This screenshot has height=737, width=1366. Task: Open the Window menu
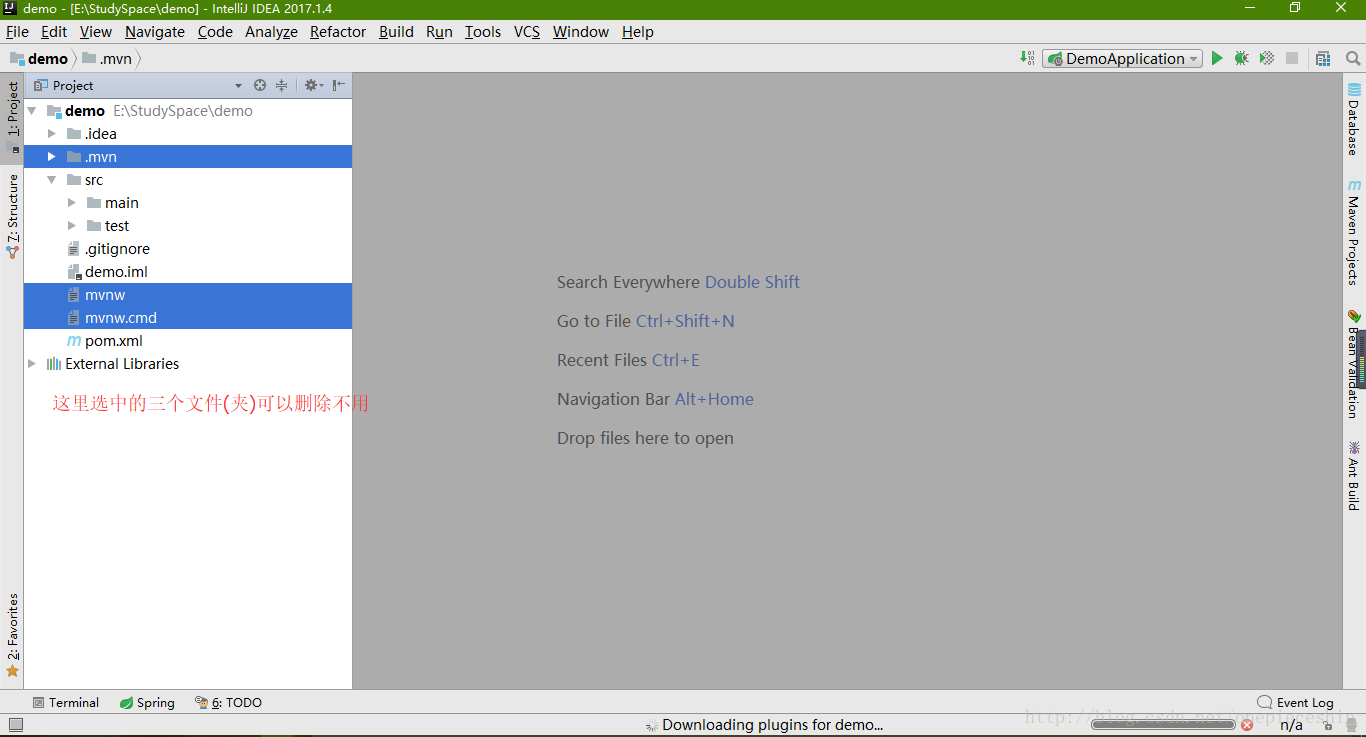click(x=581, y=32)
